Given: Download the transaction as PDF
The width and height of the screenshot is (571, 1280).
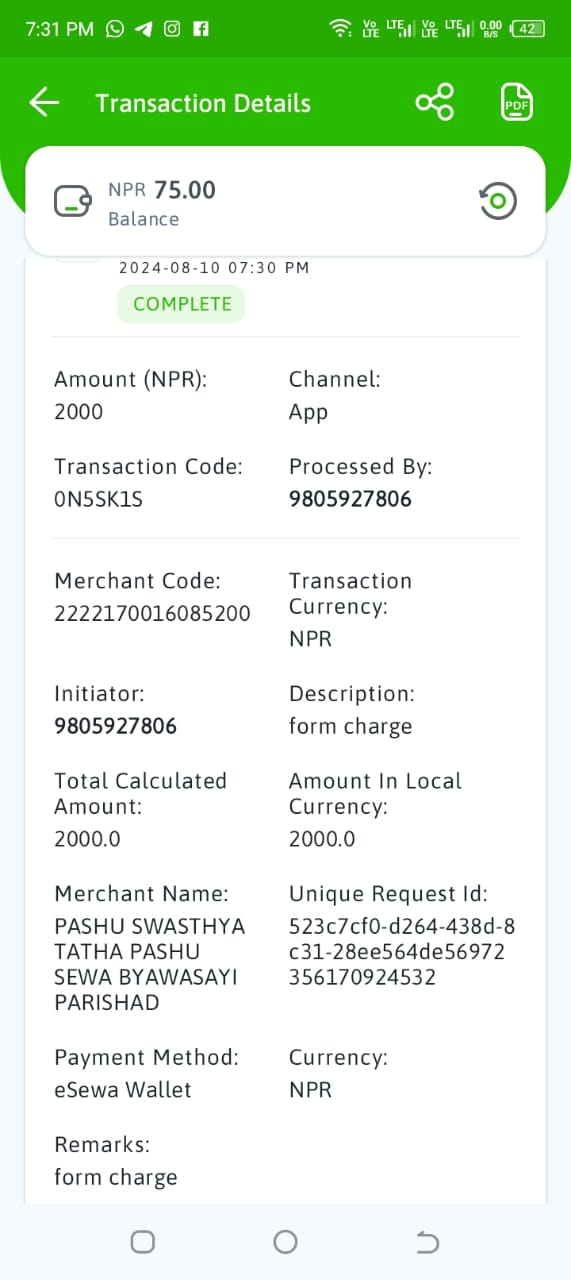Looking at the screenshot, I should click(517, 103).
